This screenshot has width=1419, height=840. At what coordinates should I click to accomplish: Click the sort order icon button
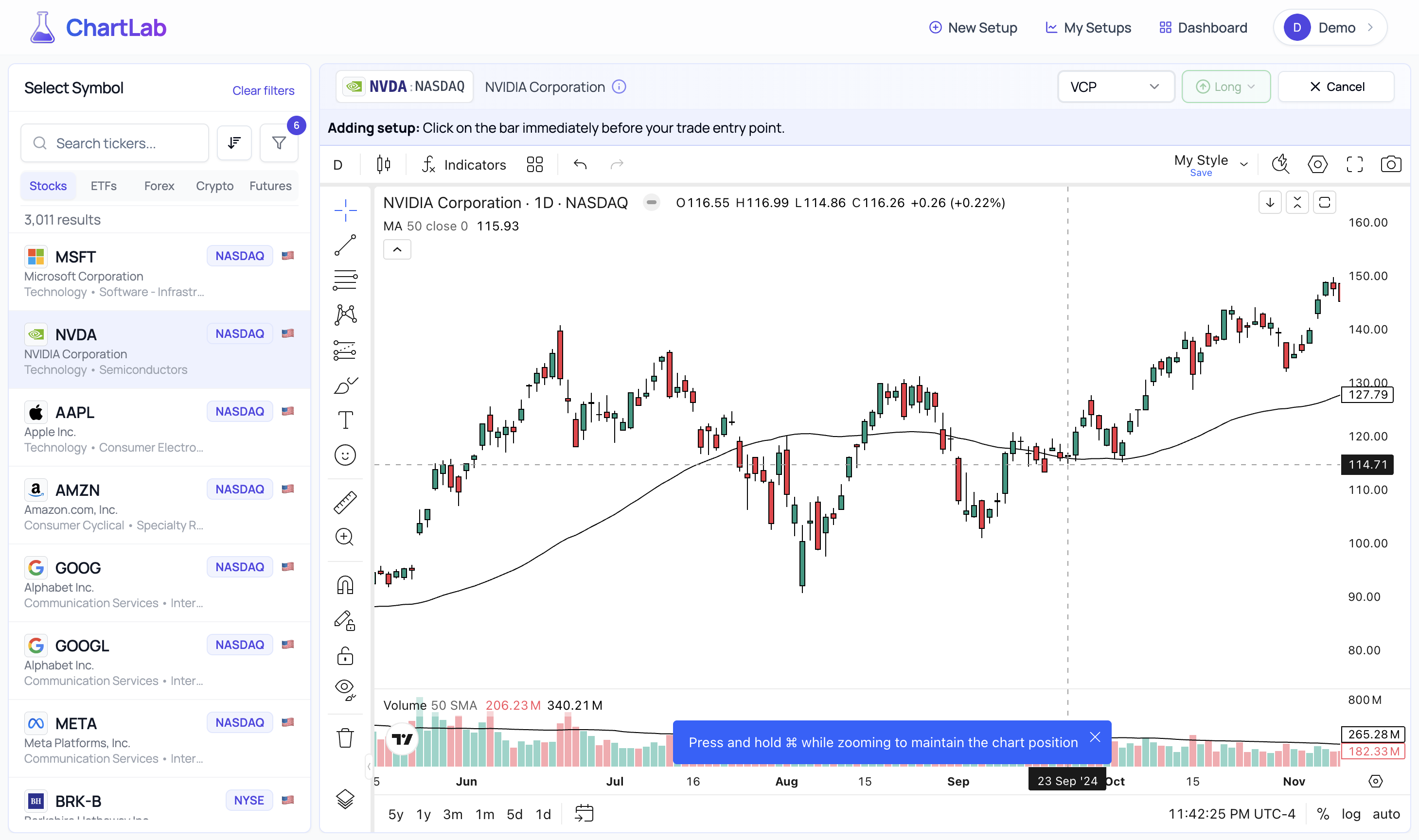tap(234, 143)
